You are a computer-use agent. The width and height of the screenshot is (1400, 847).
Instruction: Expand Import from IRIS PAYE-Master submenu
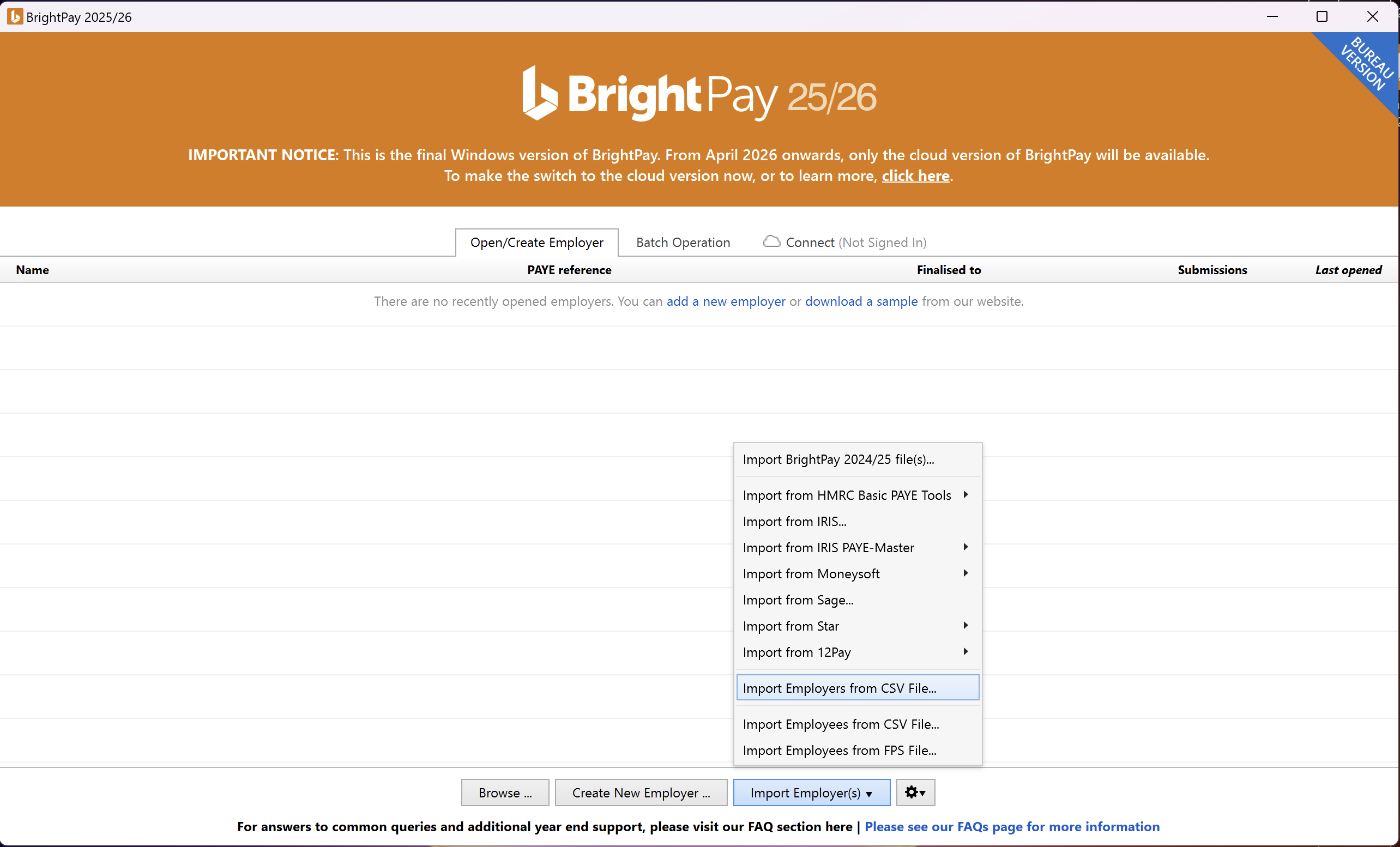point(858,547)
